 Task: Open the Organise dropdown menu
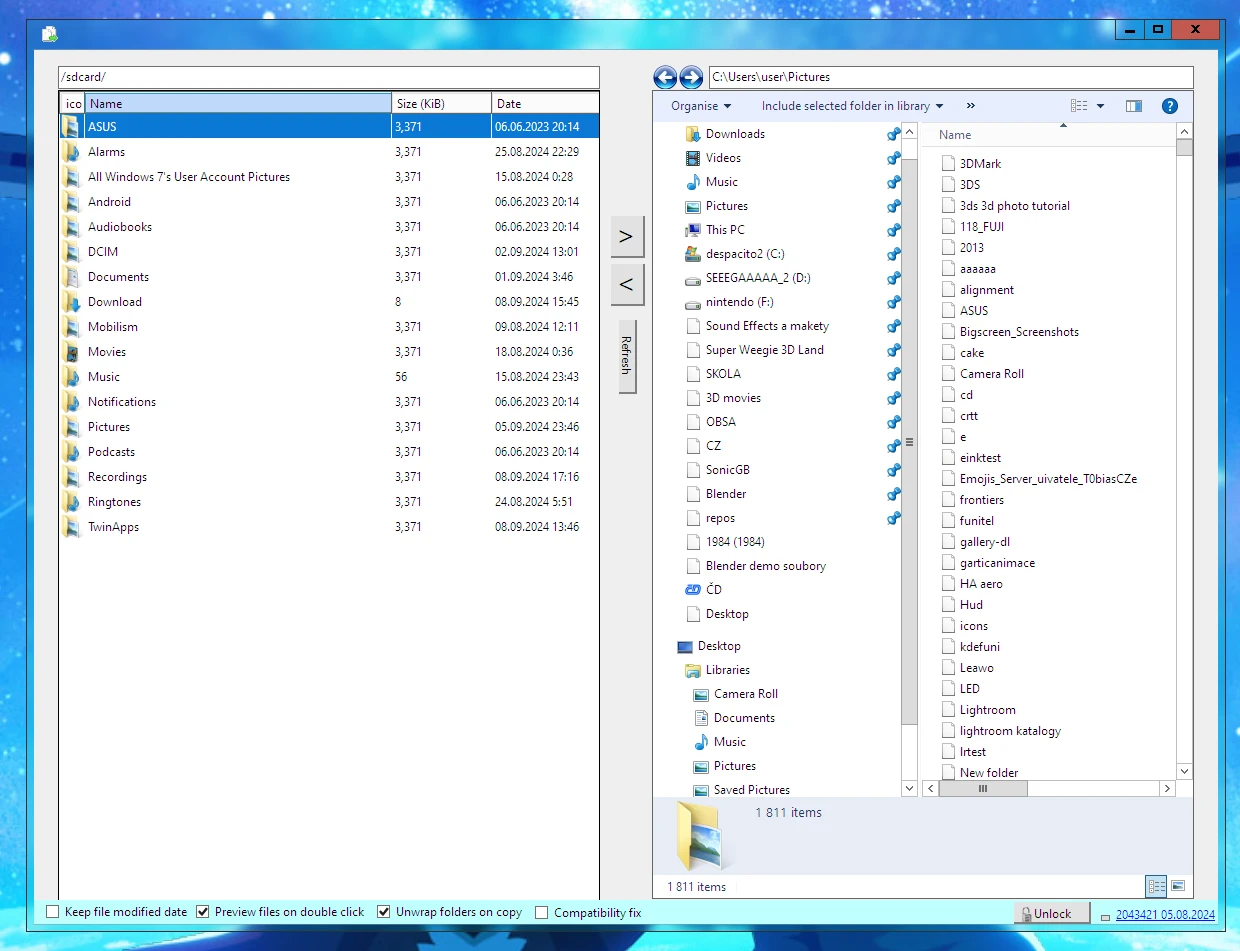(701, 106)
